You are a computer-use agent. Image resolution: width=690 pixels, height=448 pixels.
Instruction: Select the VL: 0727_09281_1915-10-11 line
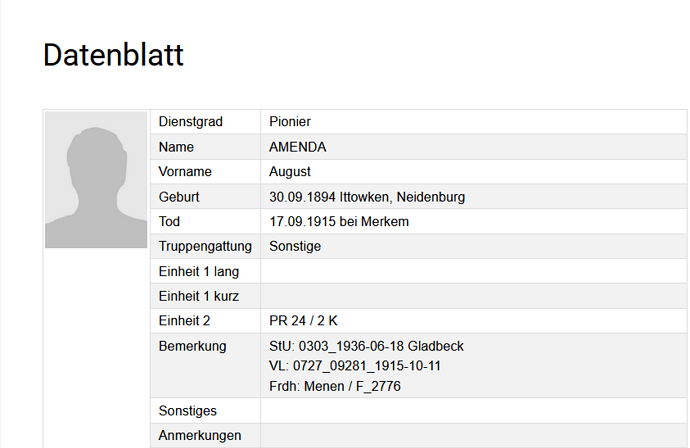click(x=355, y=366)
